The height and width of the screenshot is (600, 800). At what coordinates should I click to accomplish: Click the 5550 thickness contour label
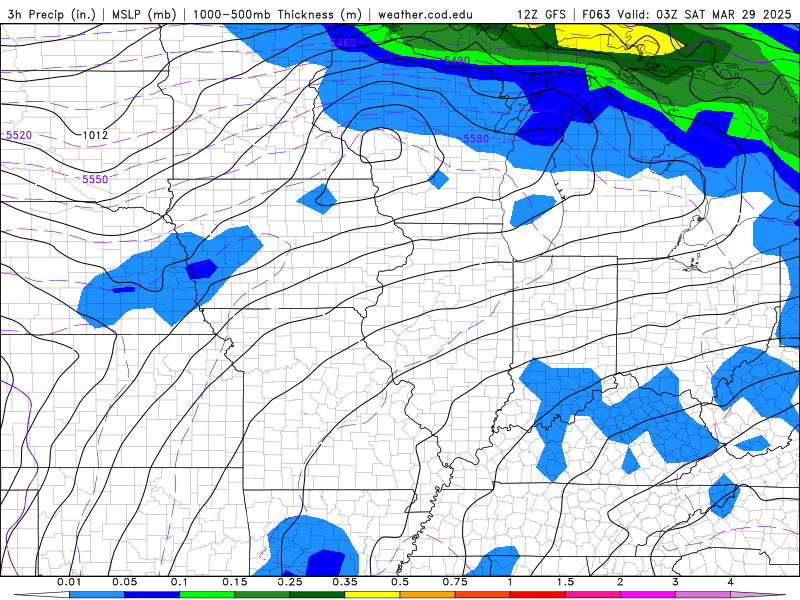tap(95, 179)
